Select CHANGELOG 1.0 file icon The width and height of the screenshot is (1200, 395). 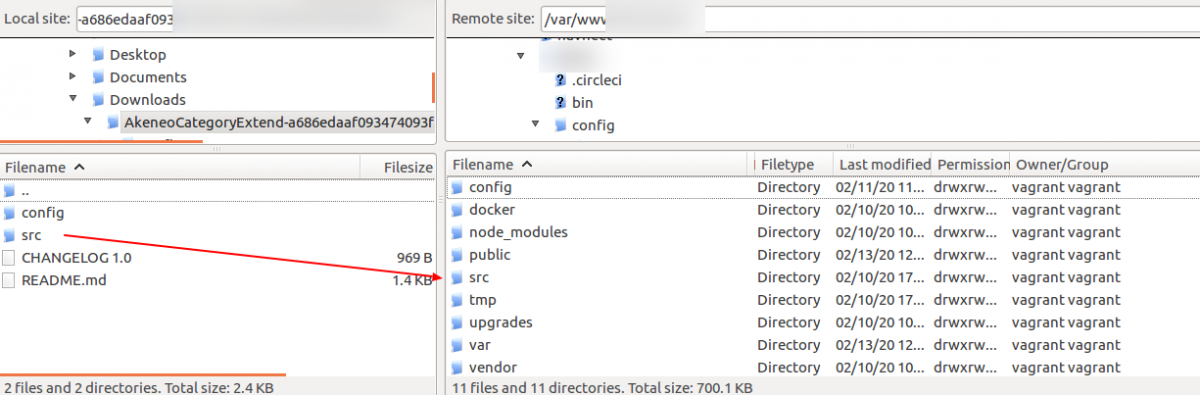click(9, 258)
